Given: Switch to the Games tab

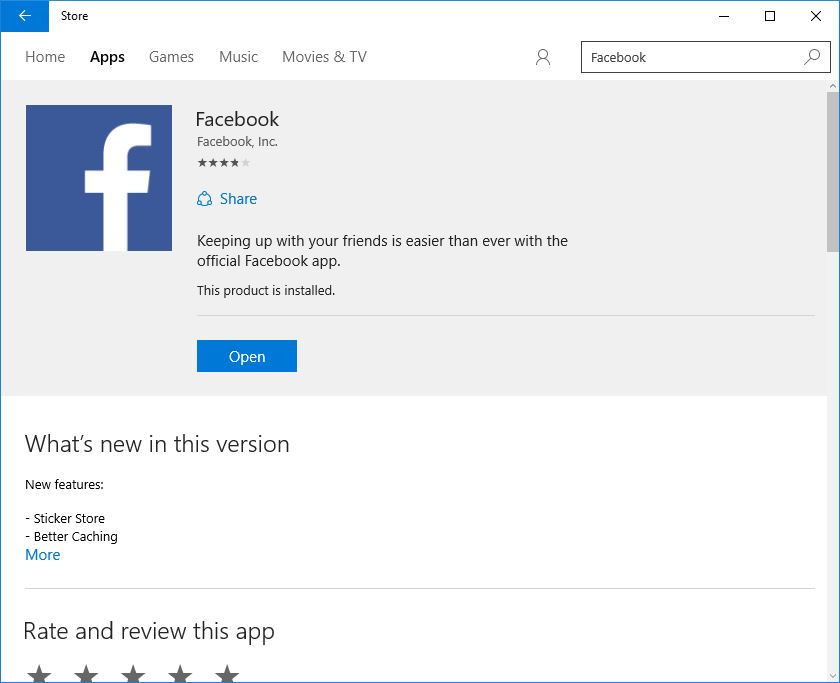Looking at the screenshot, I should pos(171,57).
